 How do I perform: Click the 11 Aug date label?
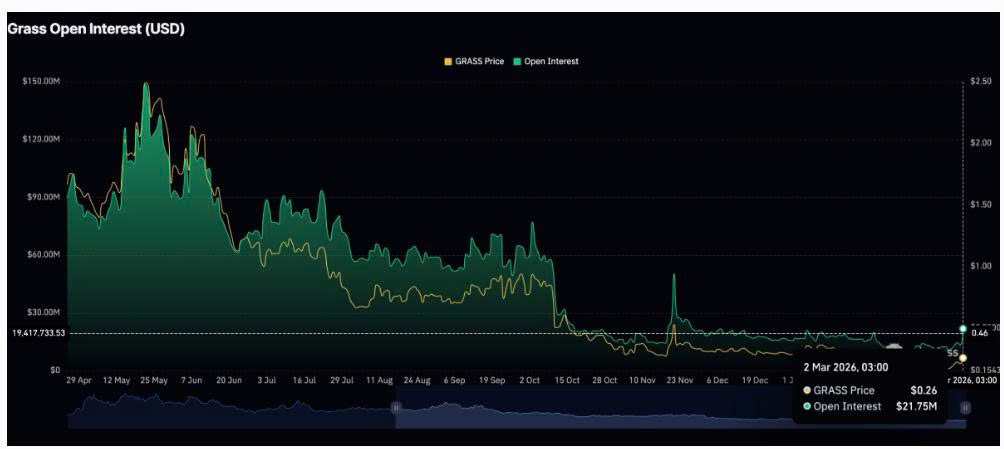380,380
